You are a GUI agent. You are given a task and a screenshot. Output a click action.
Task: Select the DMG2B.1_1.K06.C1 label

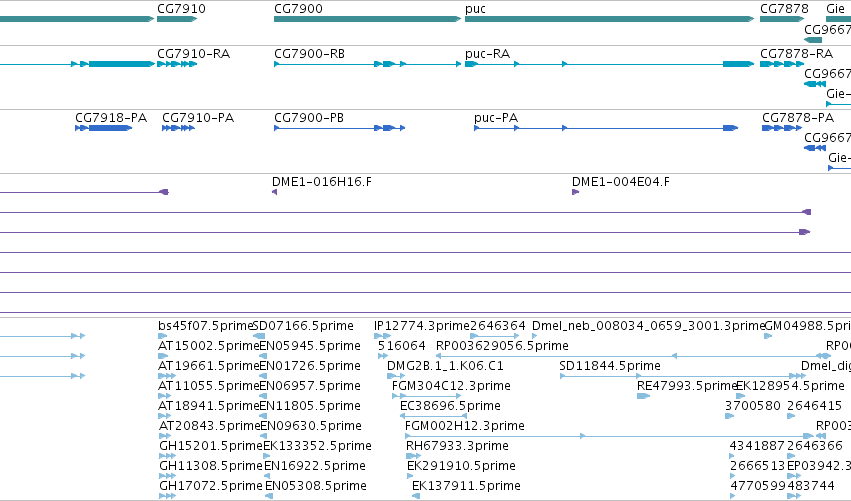click(x=445, y=366)
